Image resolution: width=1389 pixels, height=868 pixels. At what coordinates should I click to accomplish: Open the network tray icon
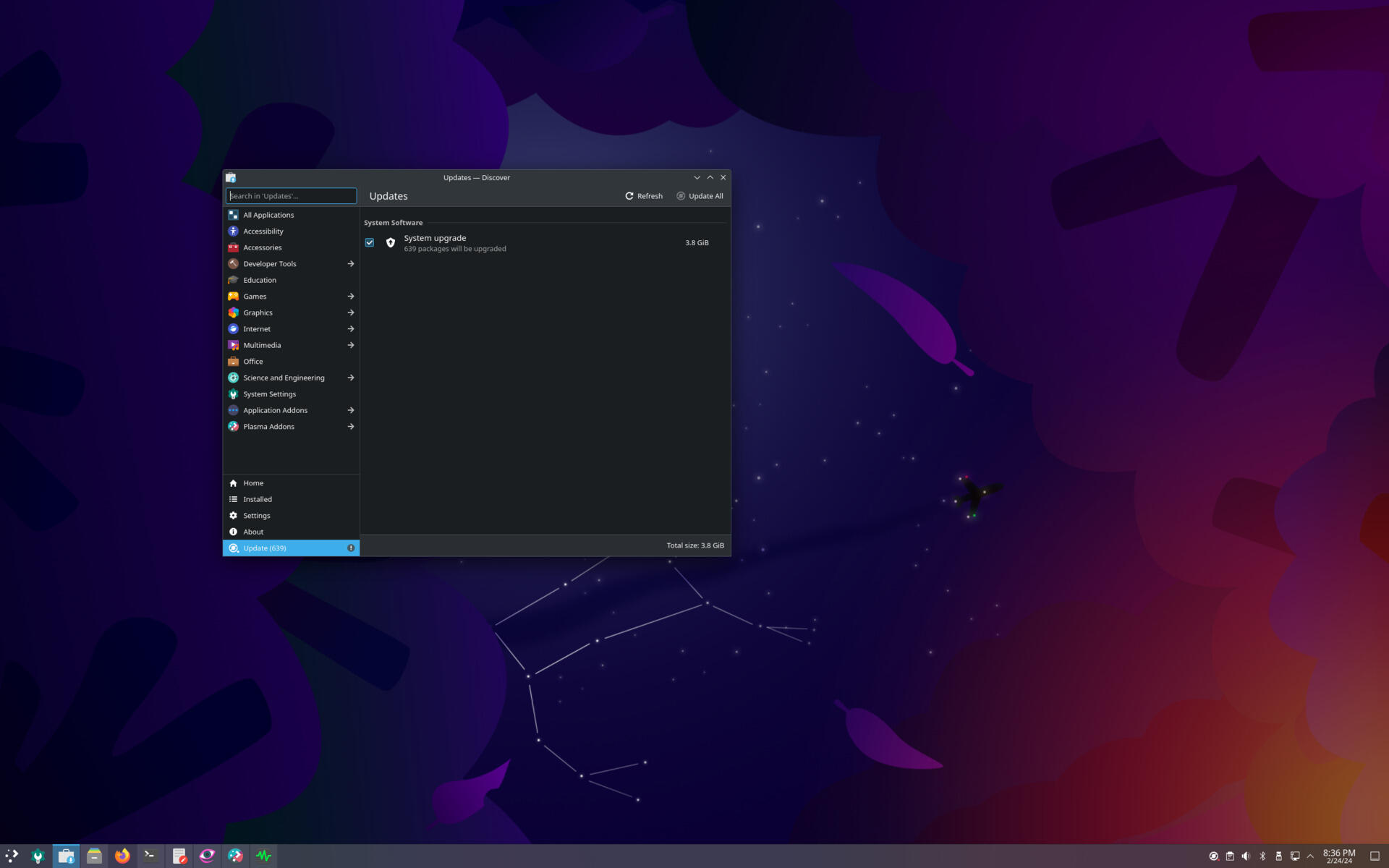coord(1295,856)
